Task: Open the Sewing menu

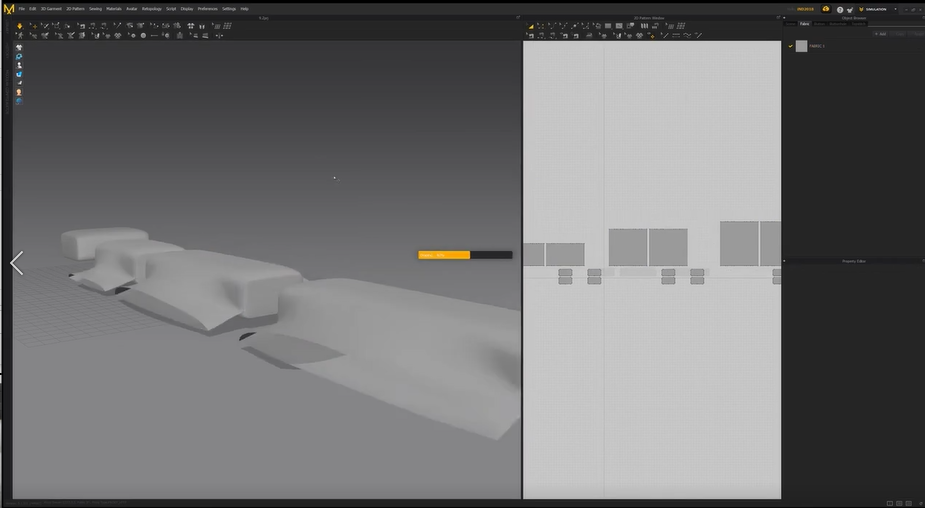Action: [x=96, y=9]
